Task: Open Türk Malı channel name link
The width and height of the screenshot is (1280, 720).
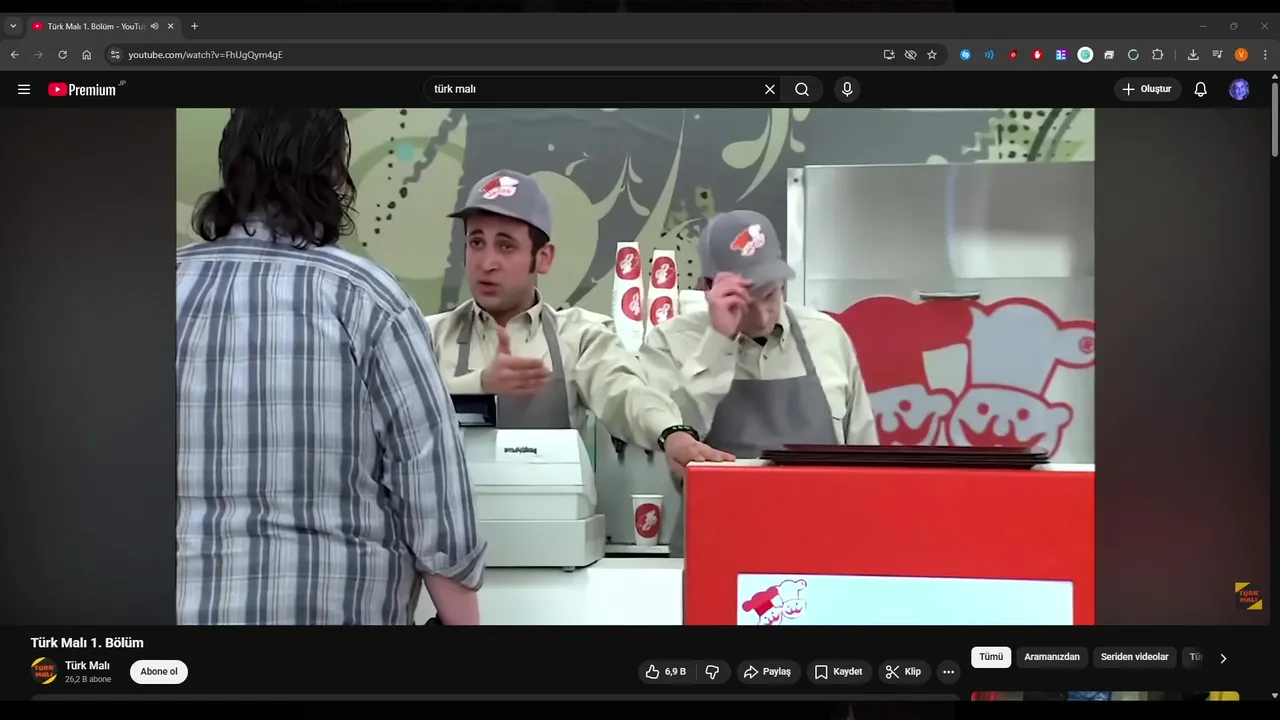Action: click(87, 666)
